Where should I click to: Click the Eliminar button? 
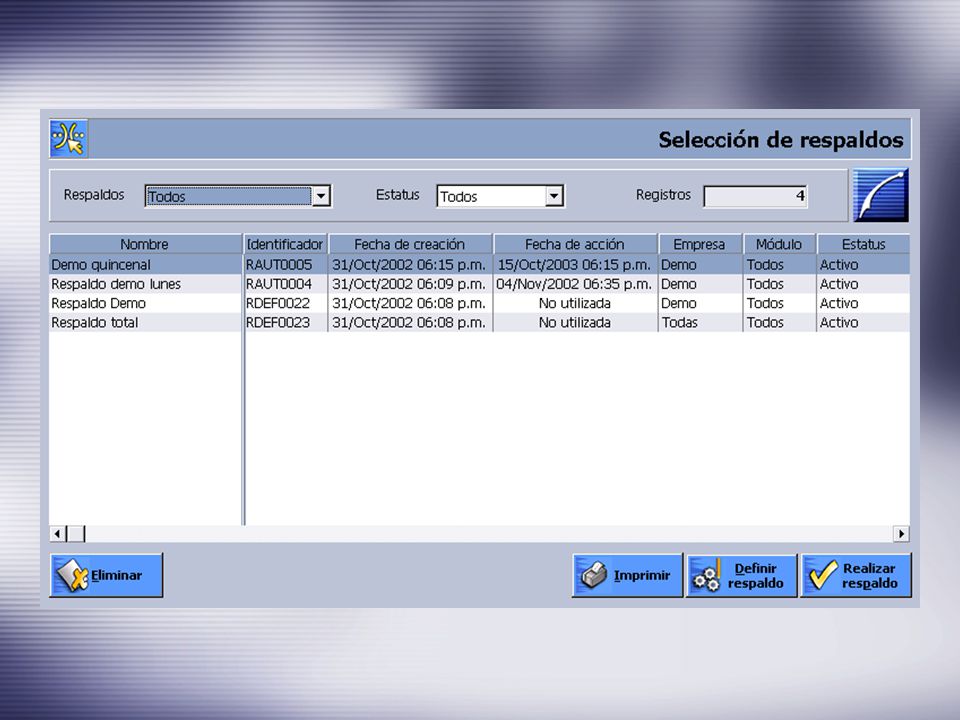click(107, 576)
